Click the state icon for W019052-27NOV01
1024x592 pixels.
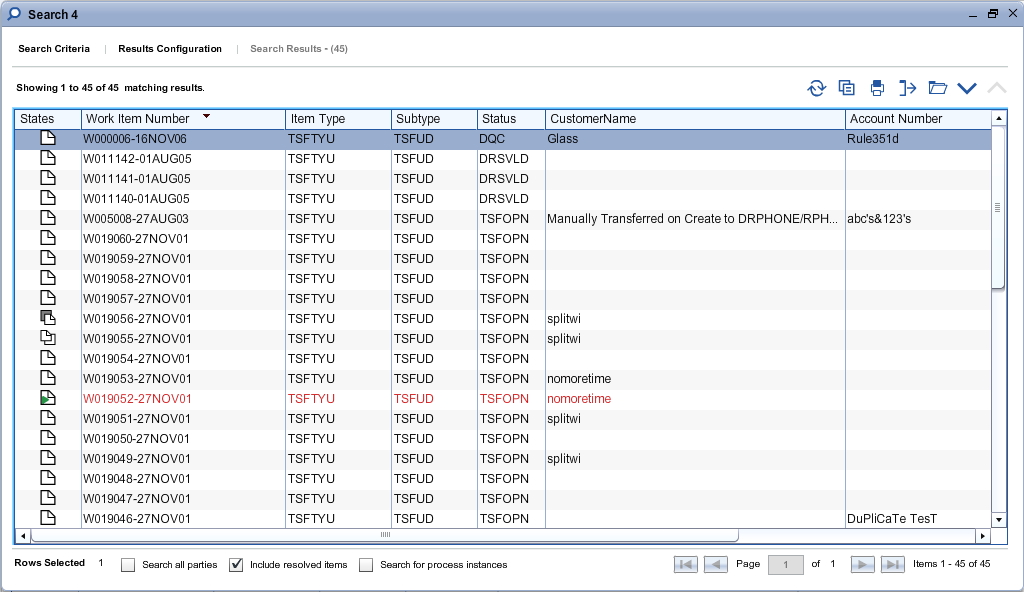(47, 399)
